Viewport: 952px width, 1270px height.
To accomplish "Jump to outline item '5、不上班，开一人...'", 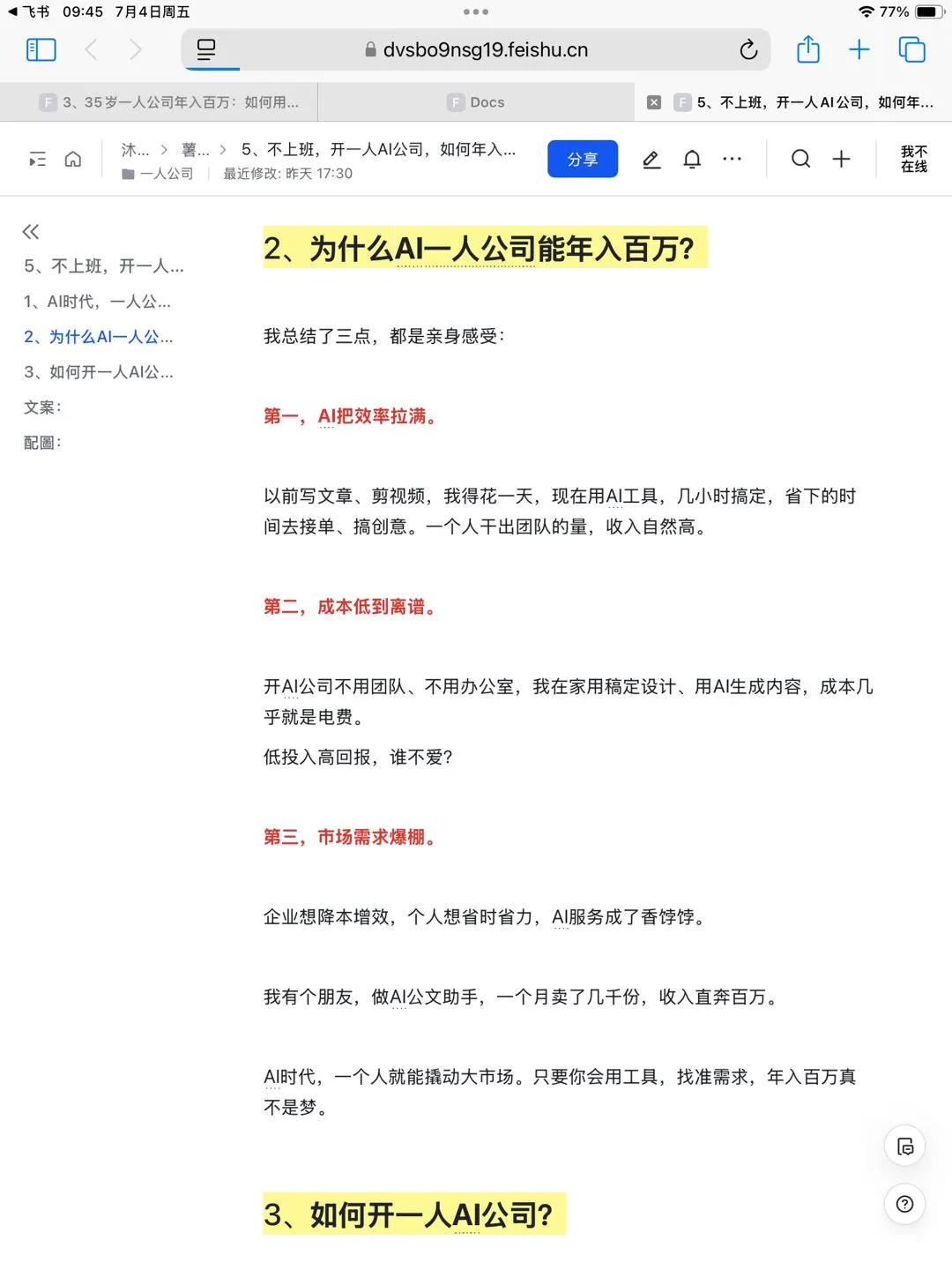I will click(x=104, y=266).
